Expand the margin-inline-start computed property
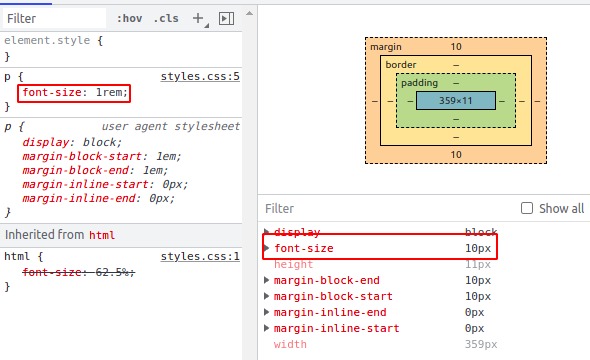The height and width of the screenshot is (360, 590). [266, 328]
